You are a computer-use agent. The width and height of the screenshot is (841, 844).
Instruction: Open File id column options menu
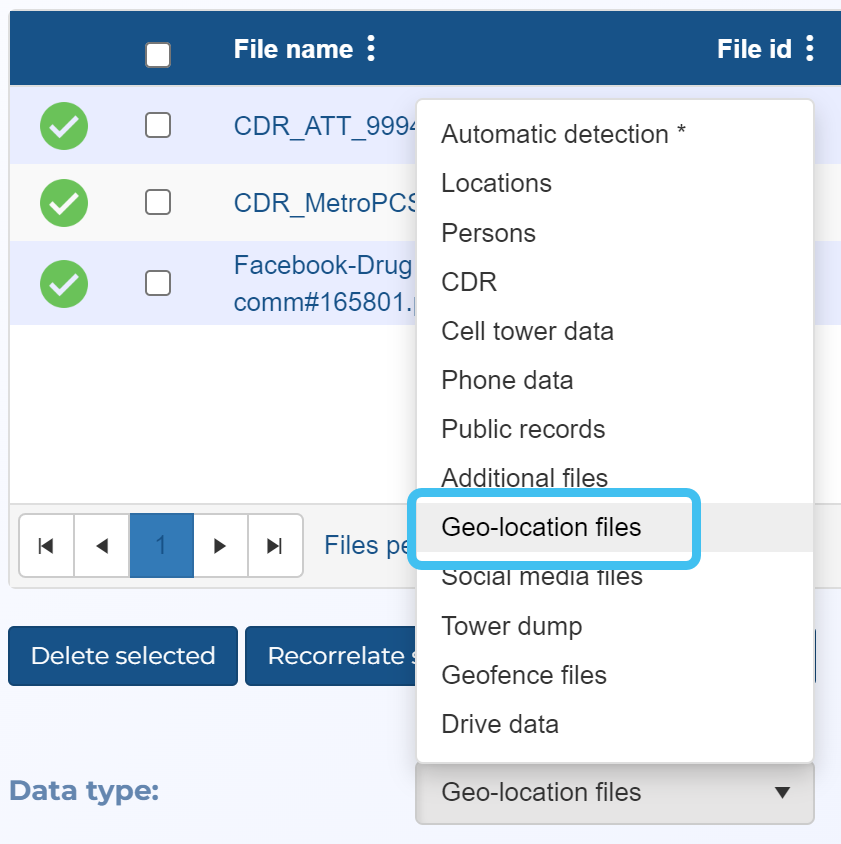809,49
